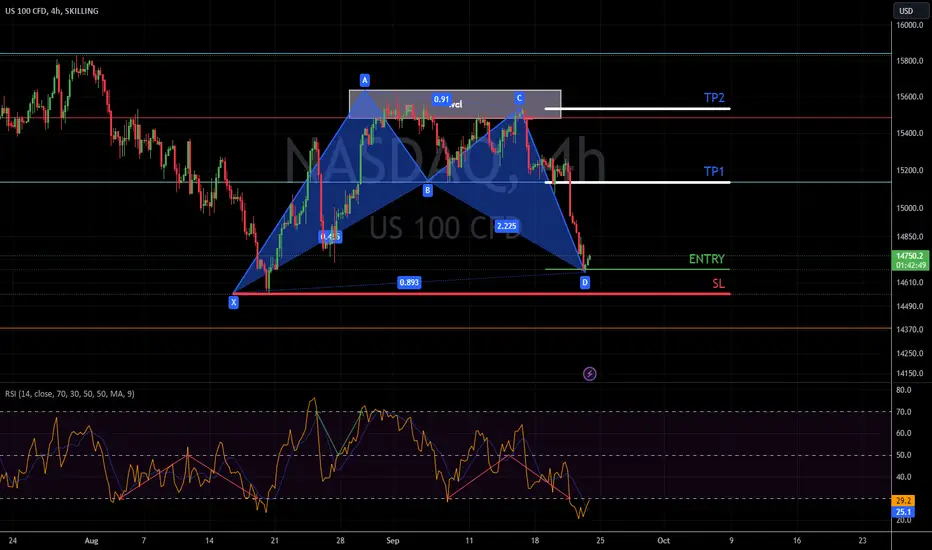Click the Aug label on time axis
932x550 pixels.
point(91,540)
